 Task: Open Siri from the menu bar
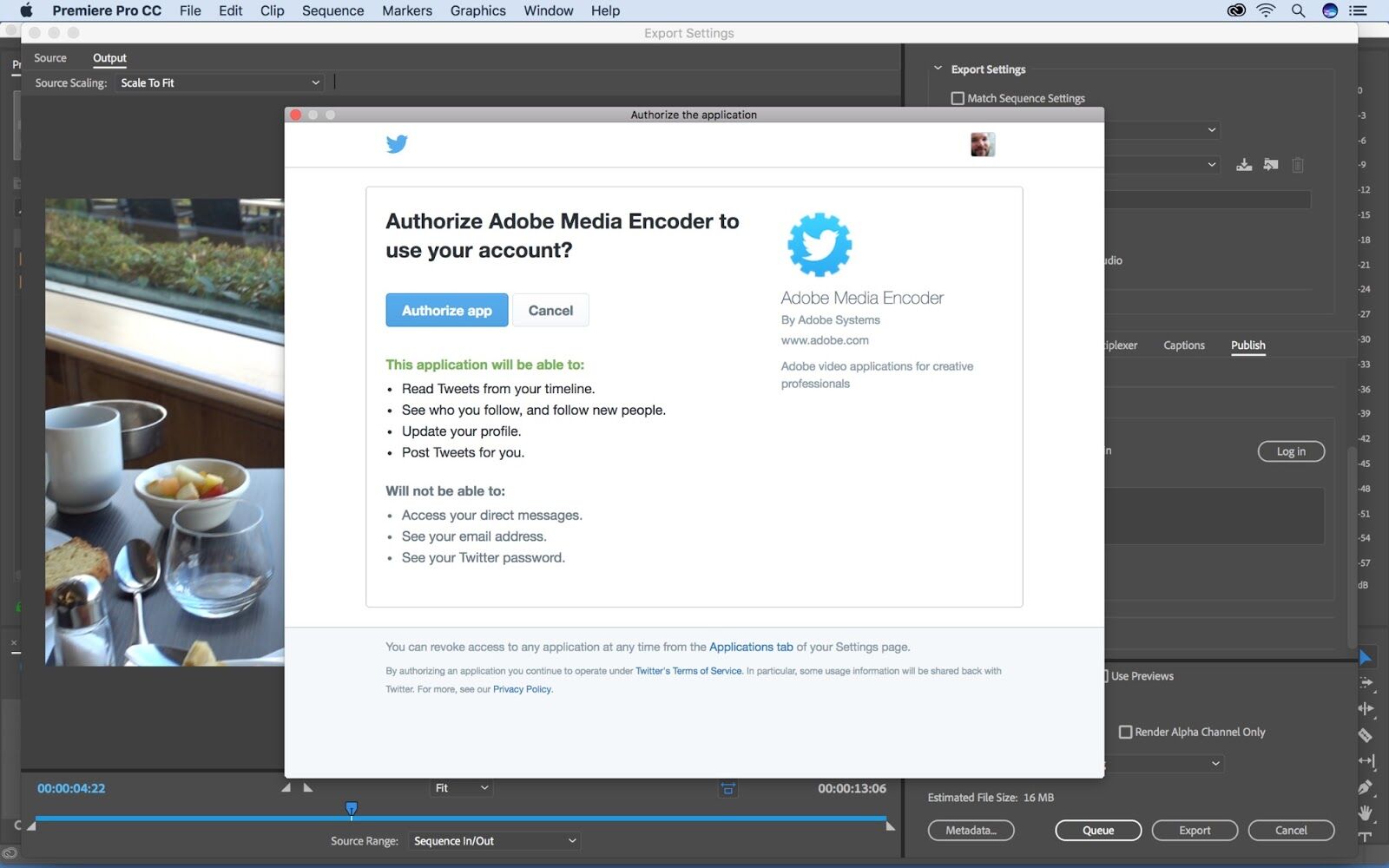tap(1330, 10)
